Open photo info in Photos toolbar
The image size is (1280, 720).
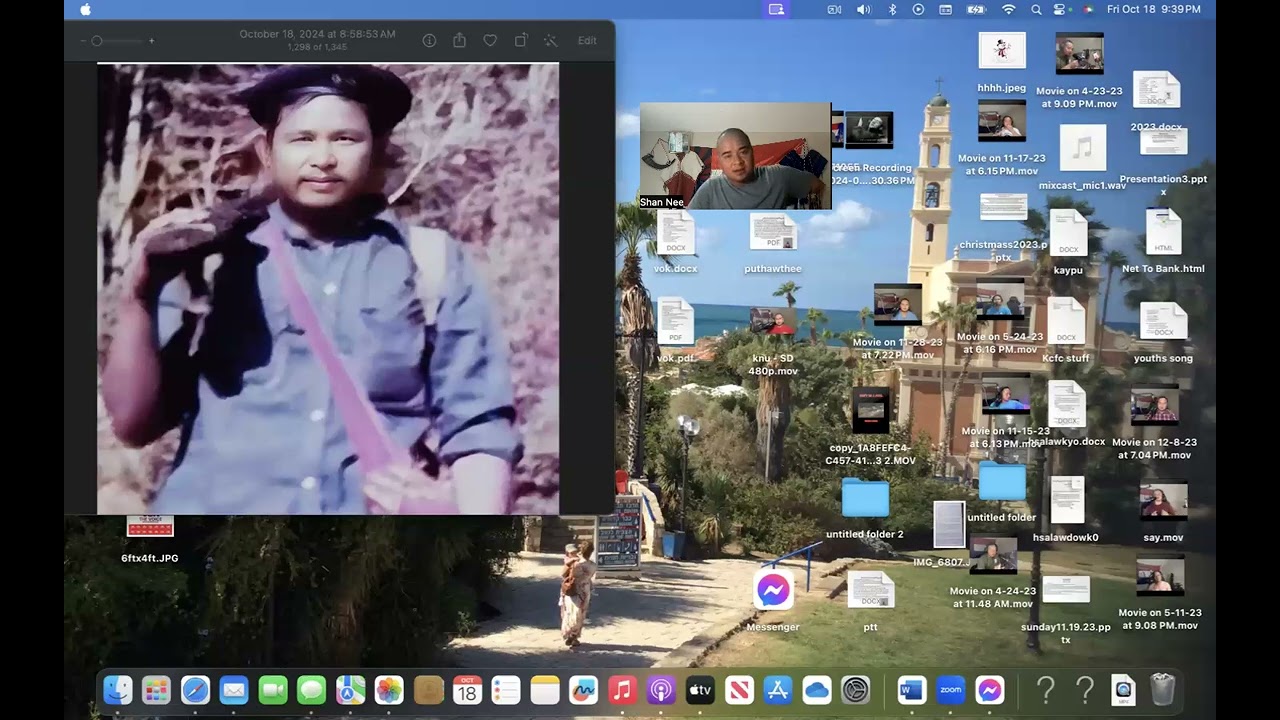point(429,41)
